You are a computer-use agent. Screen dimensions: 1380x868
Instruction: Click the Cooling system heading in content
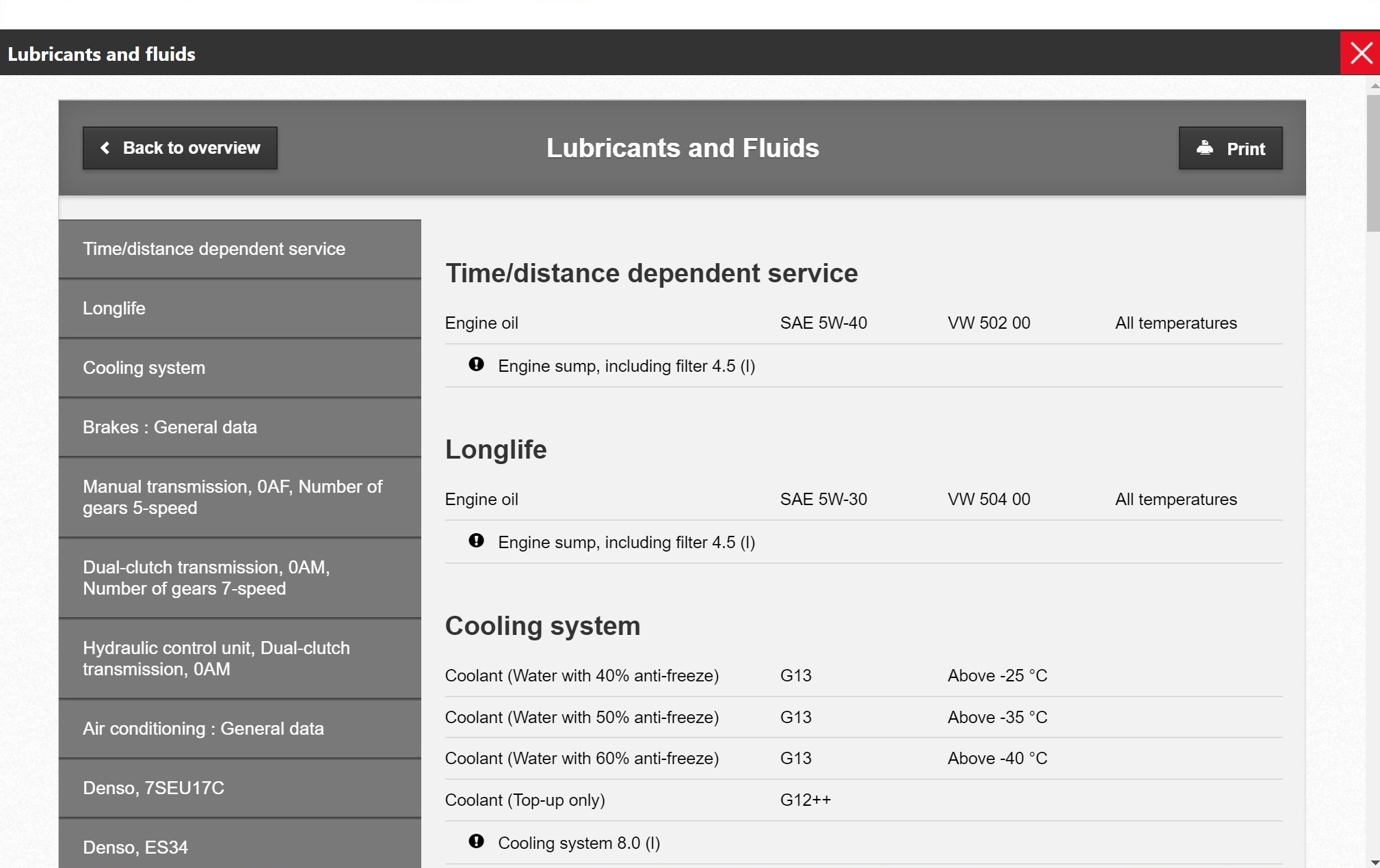click(x=542, y=626)
